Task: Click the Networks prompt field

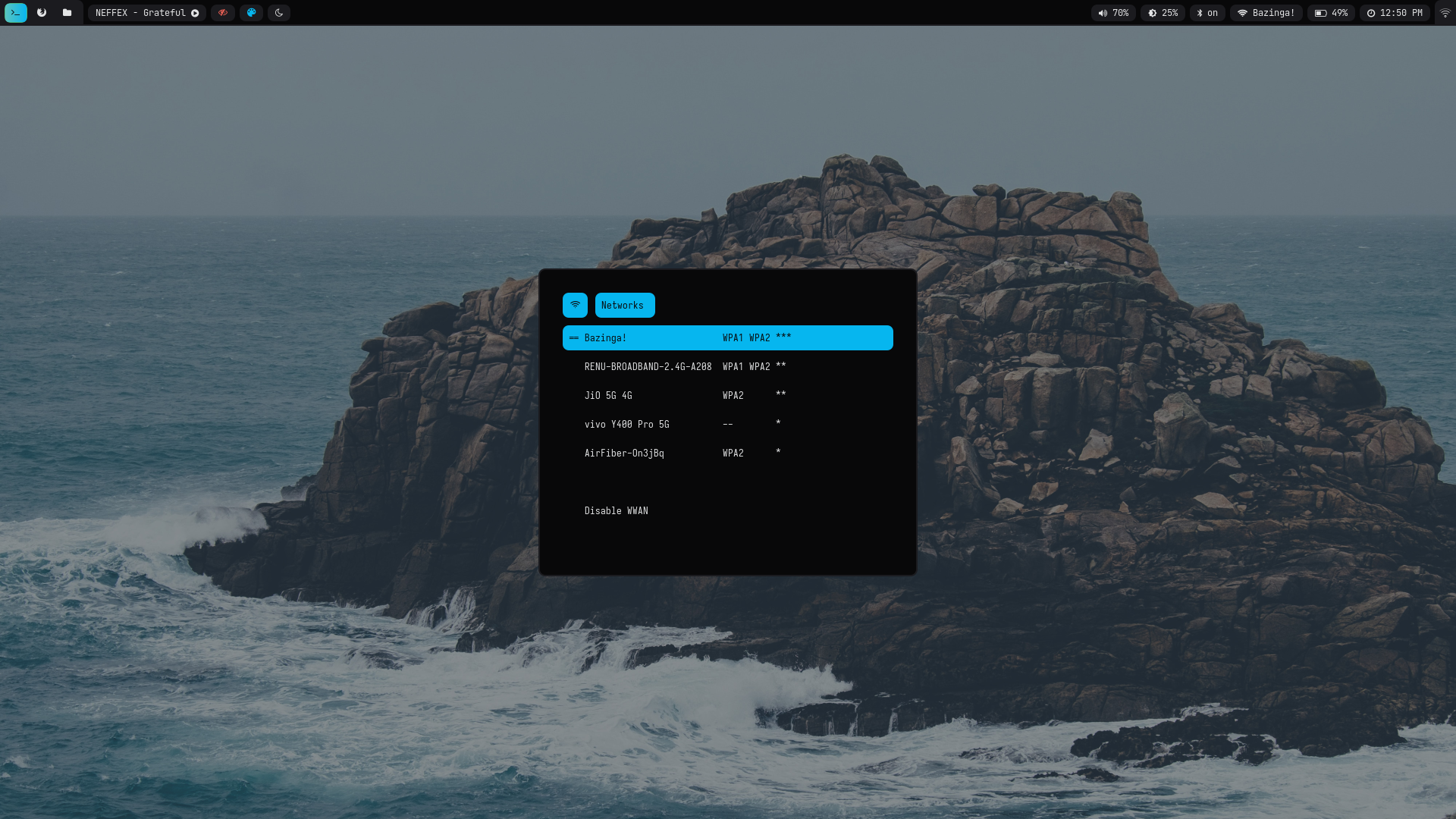Action: 625,305
